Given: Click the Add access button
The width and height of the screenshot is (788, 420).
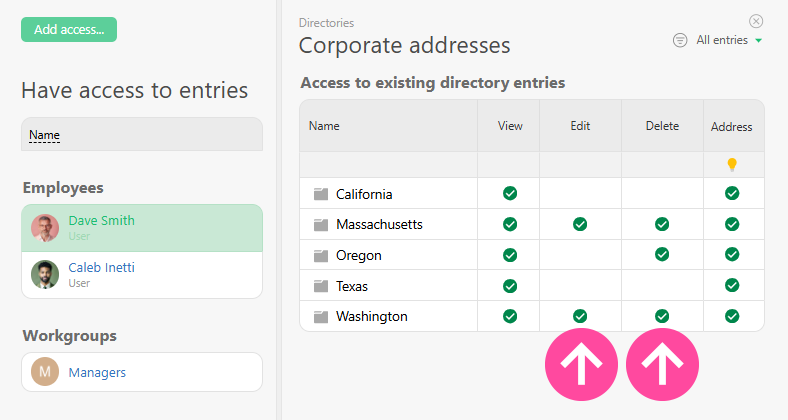Looking at the screenshot, I should click(69, 29).
